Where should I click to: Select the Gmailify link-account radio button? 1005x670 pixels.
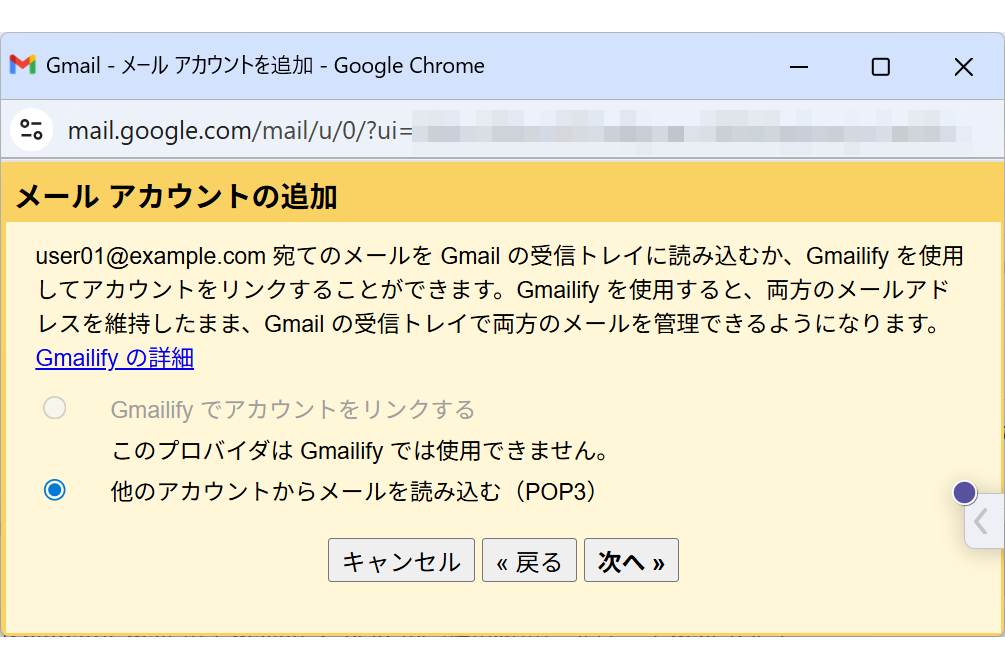tap(55, 408)
